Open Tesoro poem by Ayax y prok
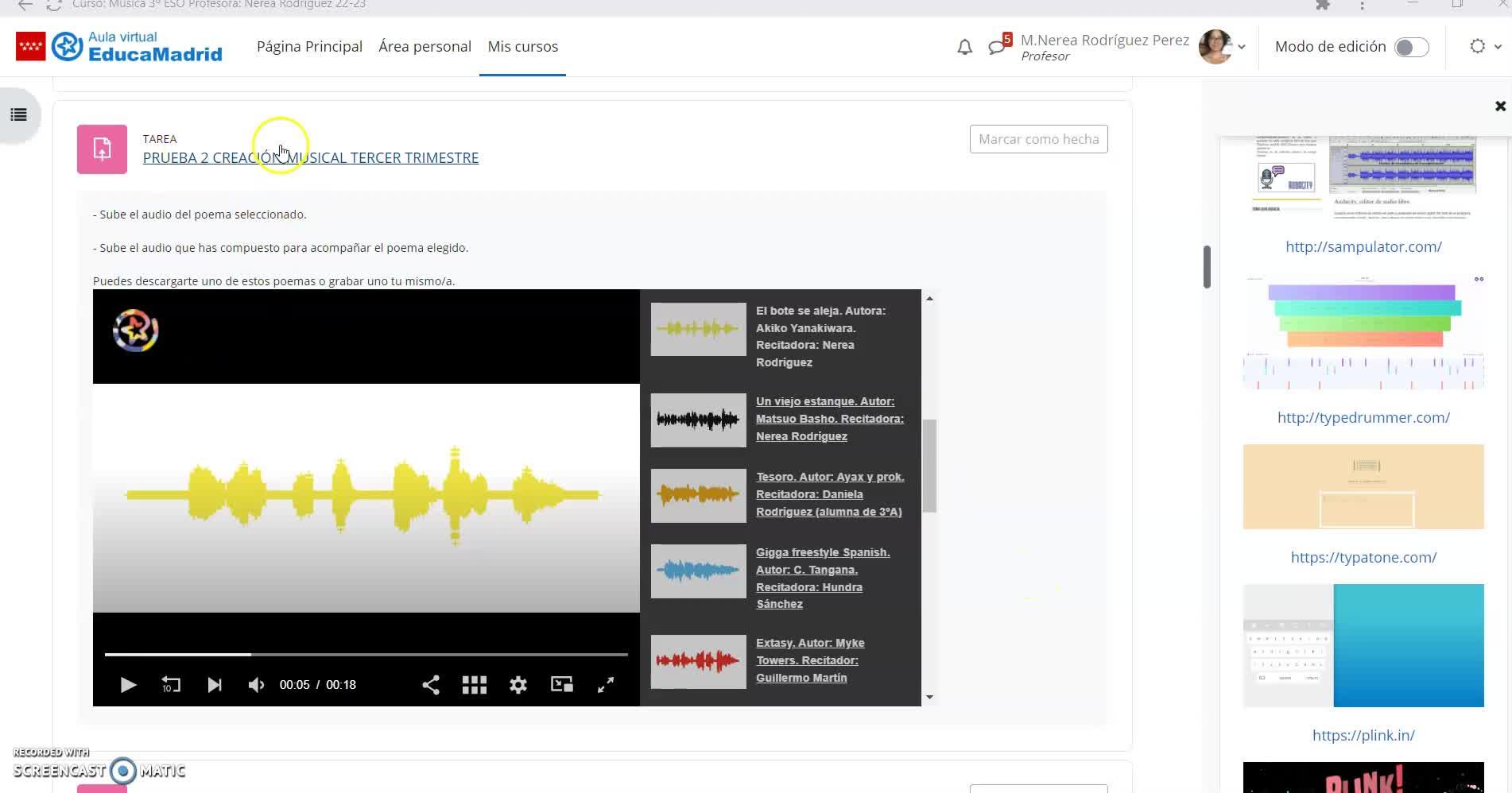The height and width of the screenshot is (793, 1512). tap(830, 494)
